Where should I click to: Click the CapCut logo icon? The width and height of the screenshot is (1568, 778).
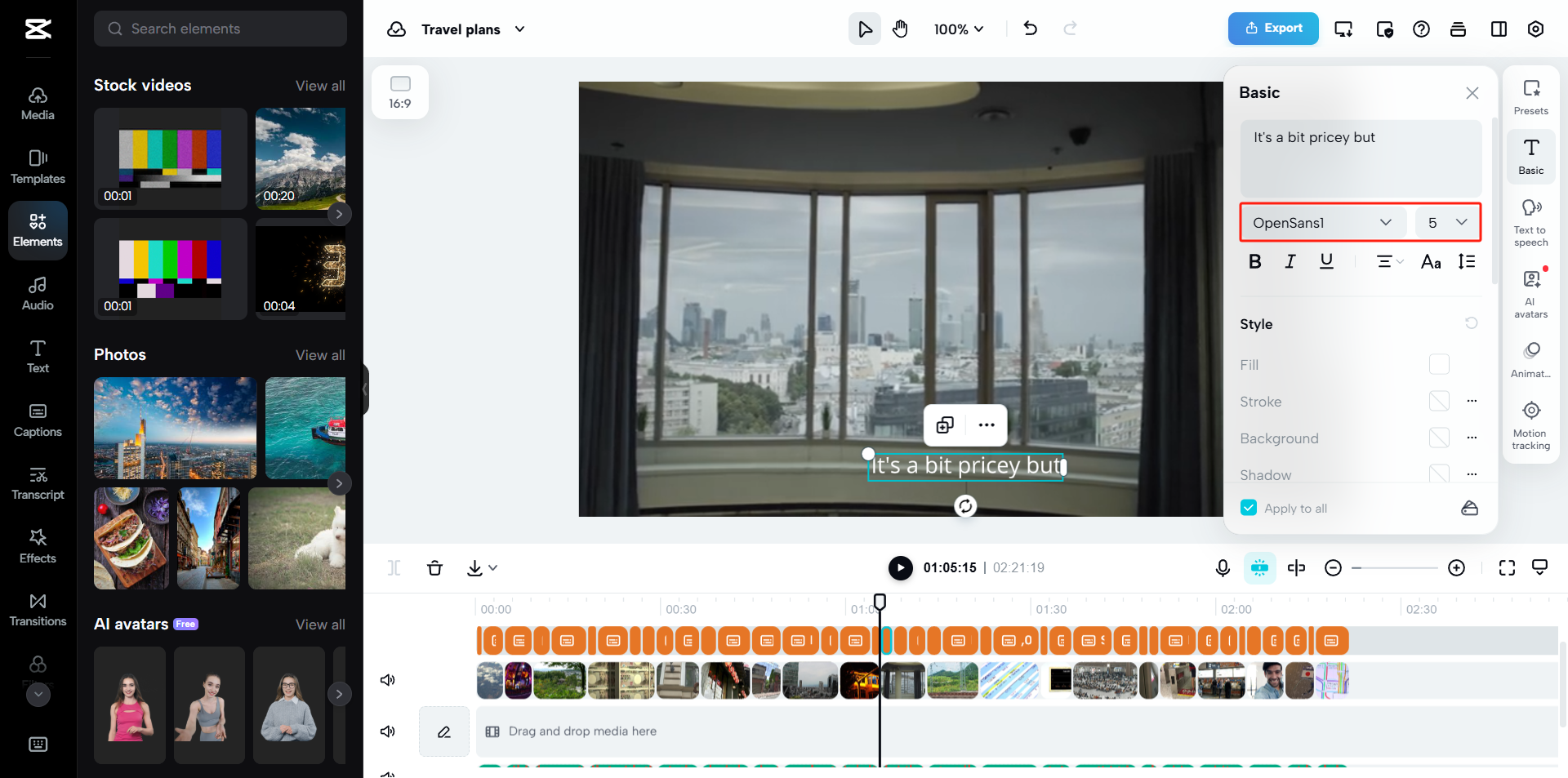38,29
